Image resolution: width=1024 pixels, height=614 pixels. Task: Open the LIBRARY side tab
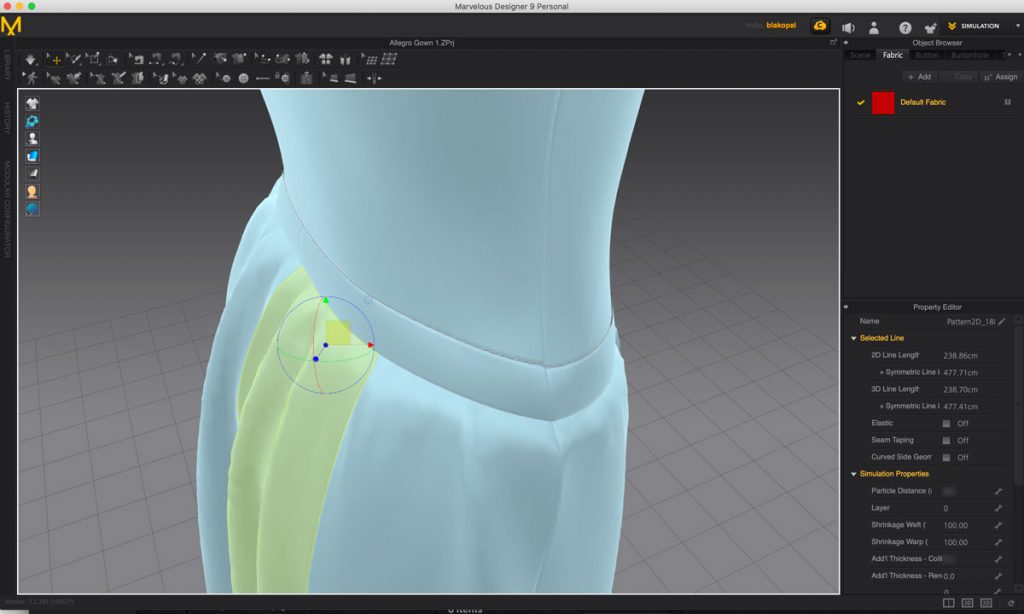pyautogui.click(x=7, y=65)
